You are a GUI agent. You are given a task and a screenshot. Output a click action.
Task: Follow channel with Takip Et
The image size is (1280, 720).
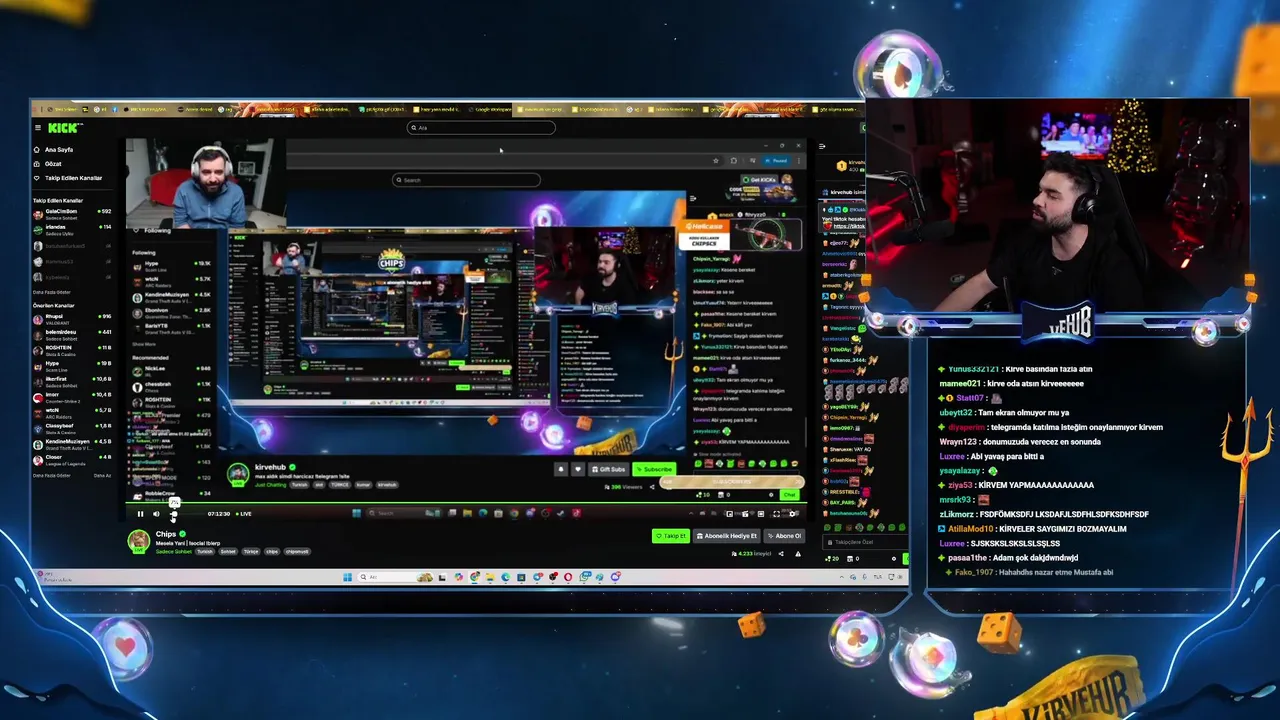pyautogui.click(x=671, y=536)
